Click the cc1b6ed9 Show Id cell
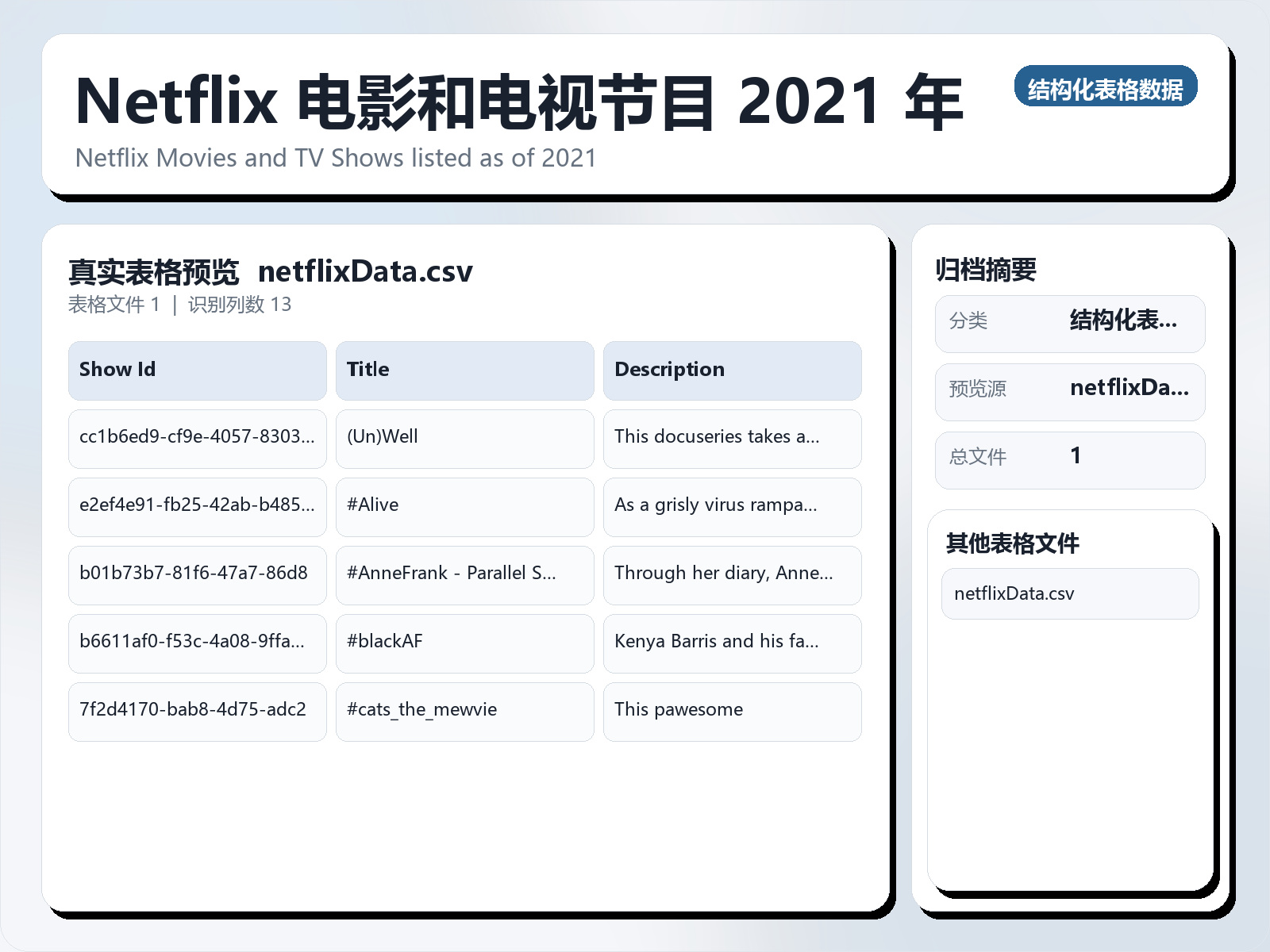The width and height of the screenshot is (1270, 952). pos(197,439)
